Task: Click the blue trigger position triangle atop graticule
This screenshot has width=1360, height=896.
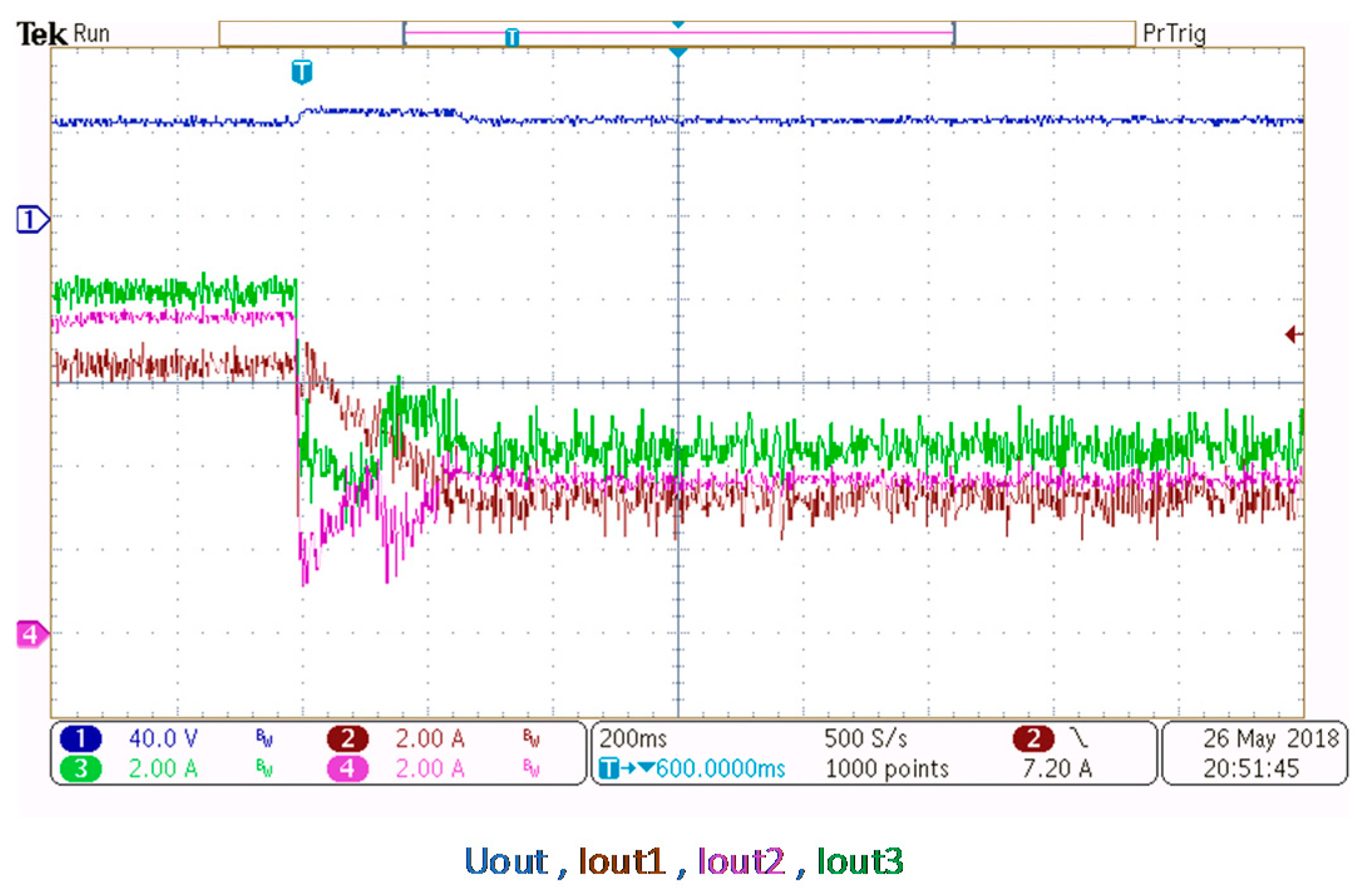Action: 678,53
